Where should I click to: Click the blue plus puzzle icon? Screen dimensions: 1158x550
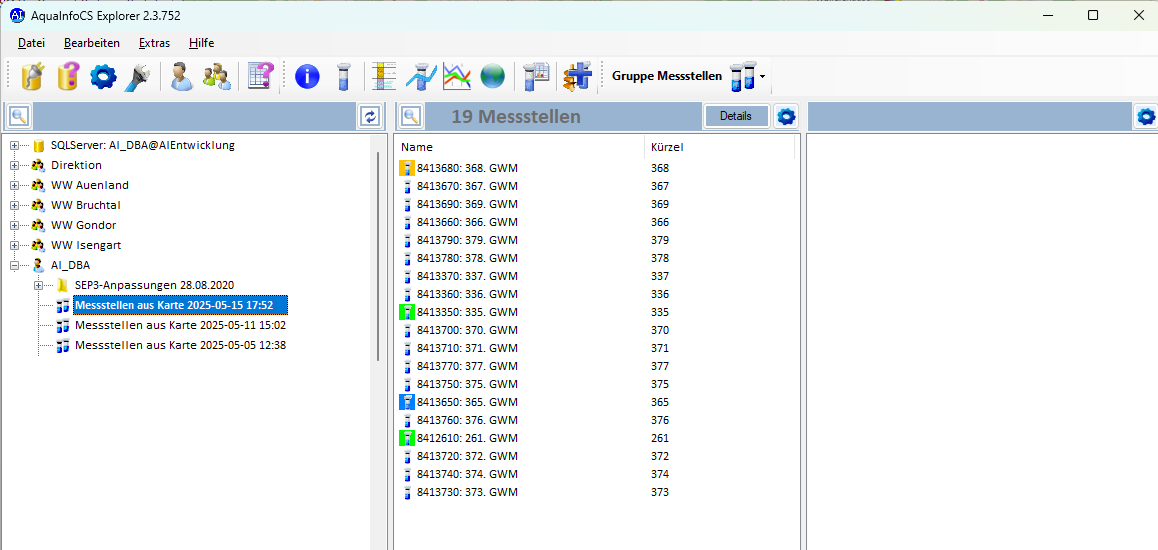(x=578, y=76)
